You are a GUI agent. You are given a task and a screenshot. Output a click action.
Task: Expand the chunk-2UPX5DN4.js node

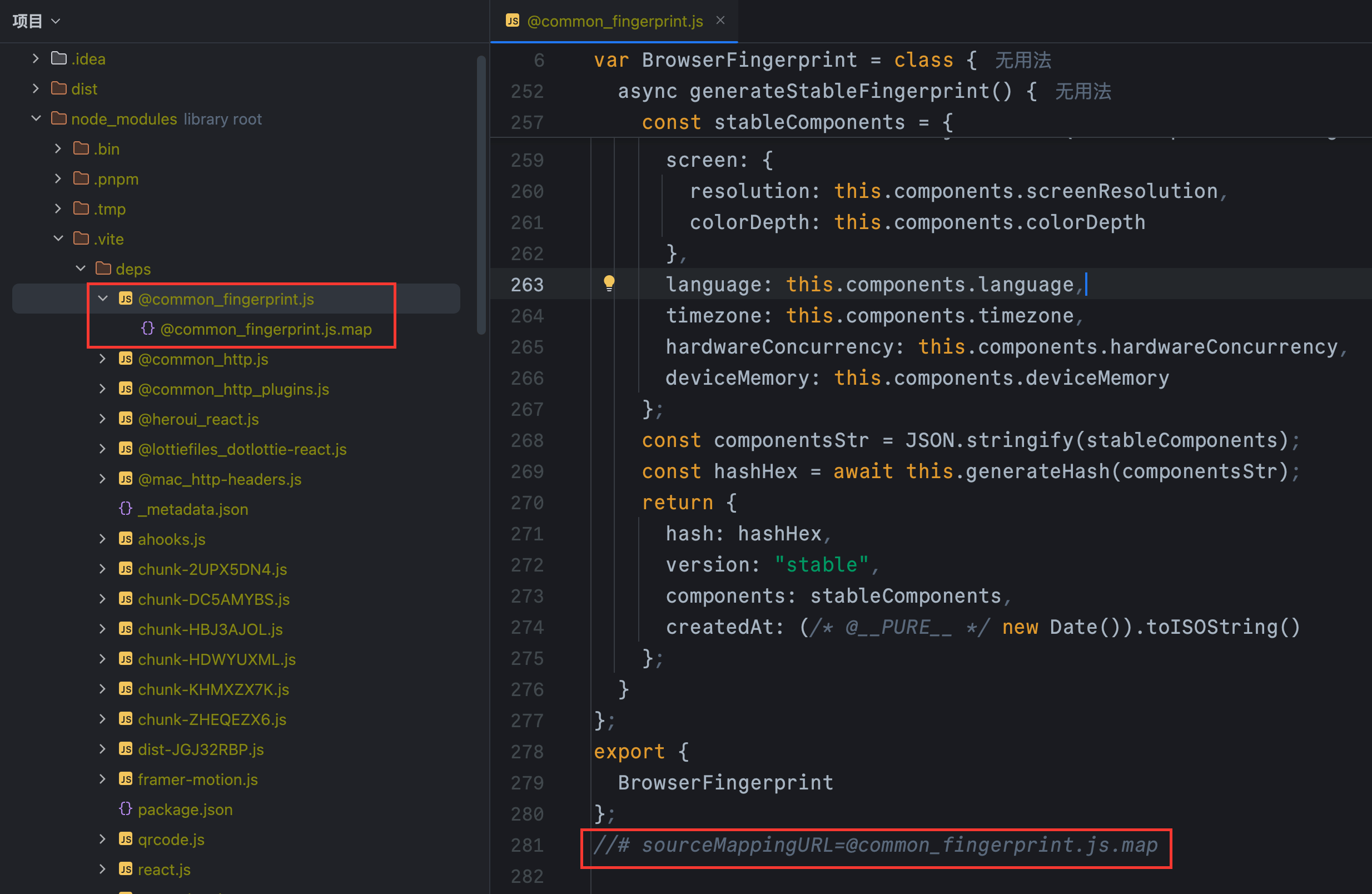[x=102, y=569]
